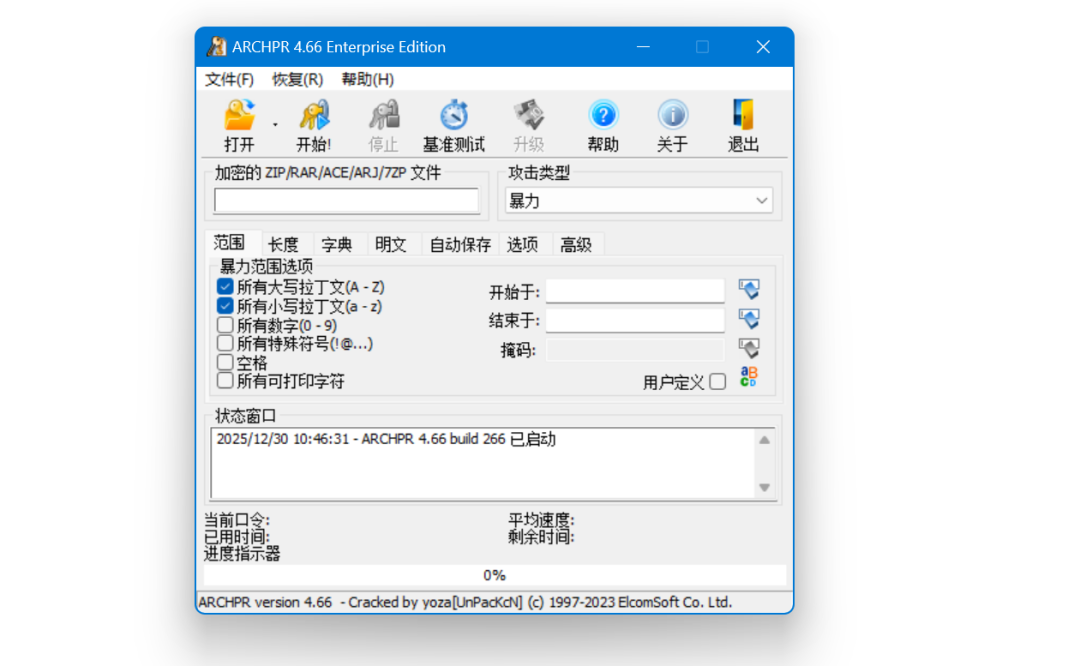Toggle the 用户定义 checkbox

718,382
